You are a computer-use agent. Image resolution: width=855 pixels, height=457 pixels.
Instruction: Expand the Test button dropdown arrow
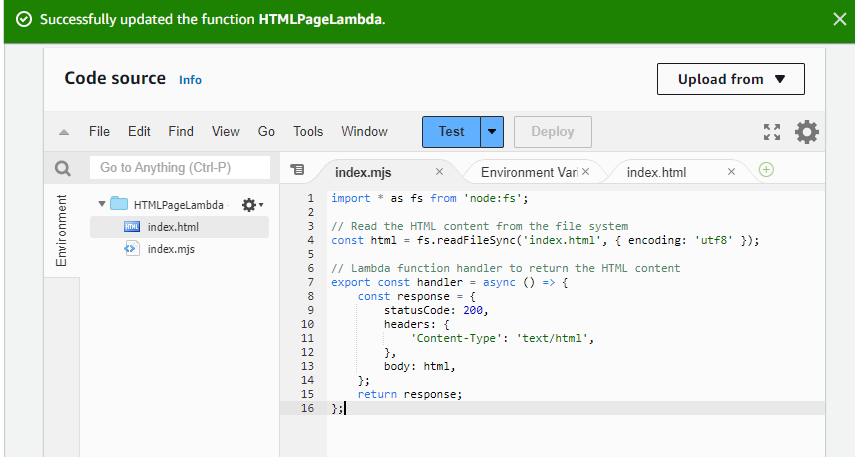[492, 131]
